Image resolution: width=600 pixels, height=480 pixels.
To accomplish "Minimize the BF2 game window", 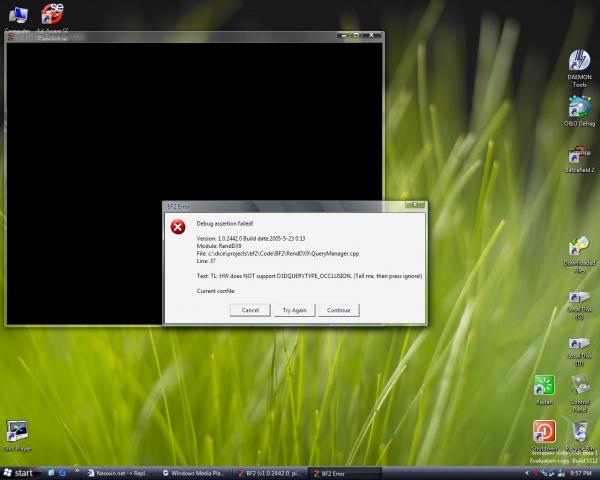I will pyautogui.click(x=344, y=35).
